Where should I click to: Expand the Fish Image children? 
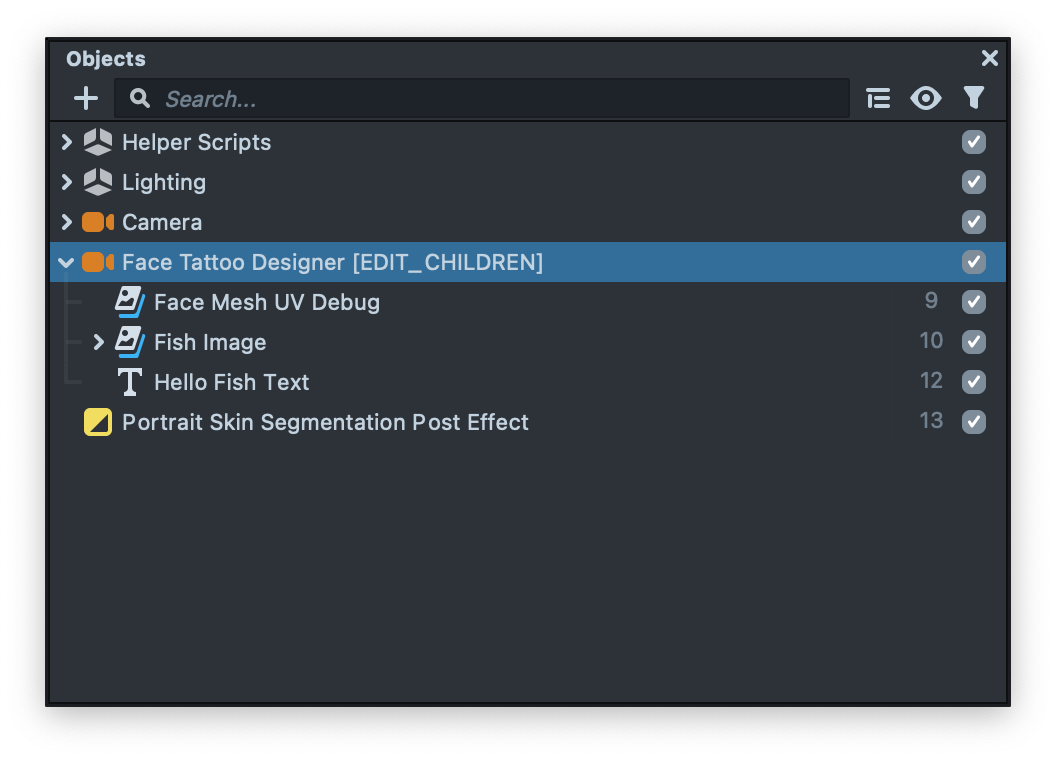pos(99,342)
